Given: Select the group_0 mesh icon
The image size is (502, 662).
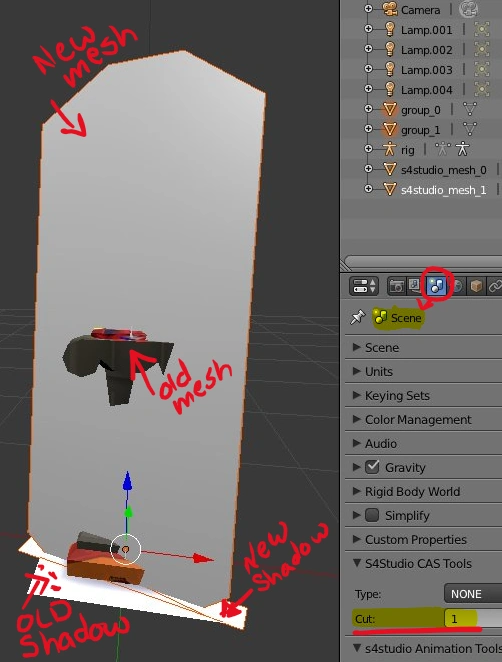Looking at the screenshot, I should pos(389,109).
